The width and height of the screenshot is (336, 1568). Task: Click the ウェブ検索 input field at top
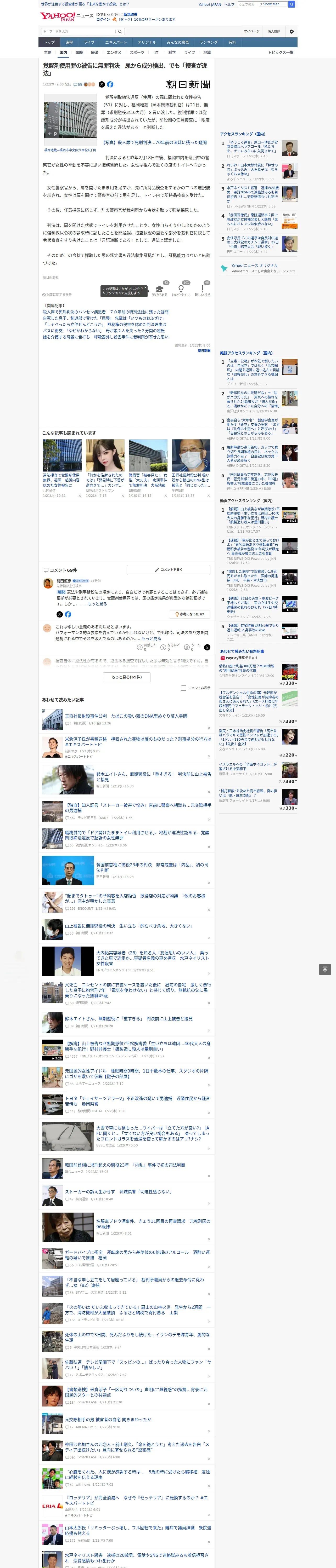(x=248, y=4)
